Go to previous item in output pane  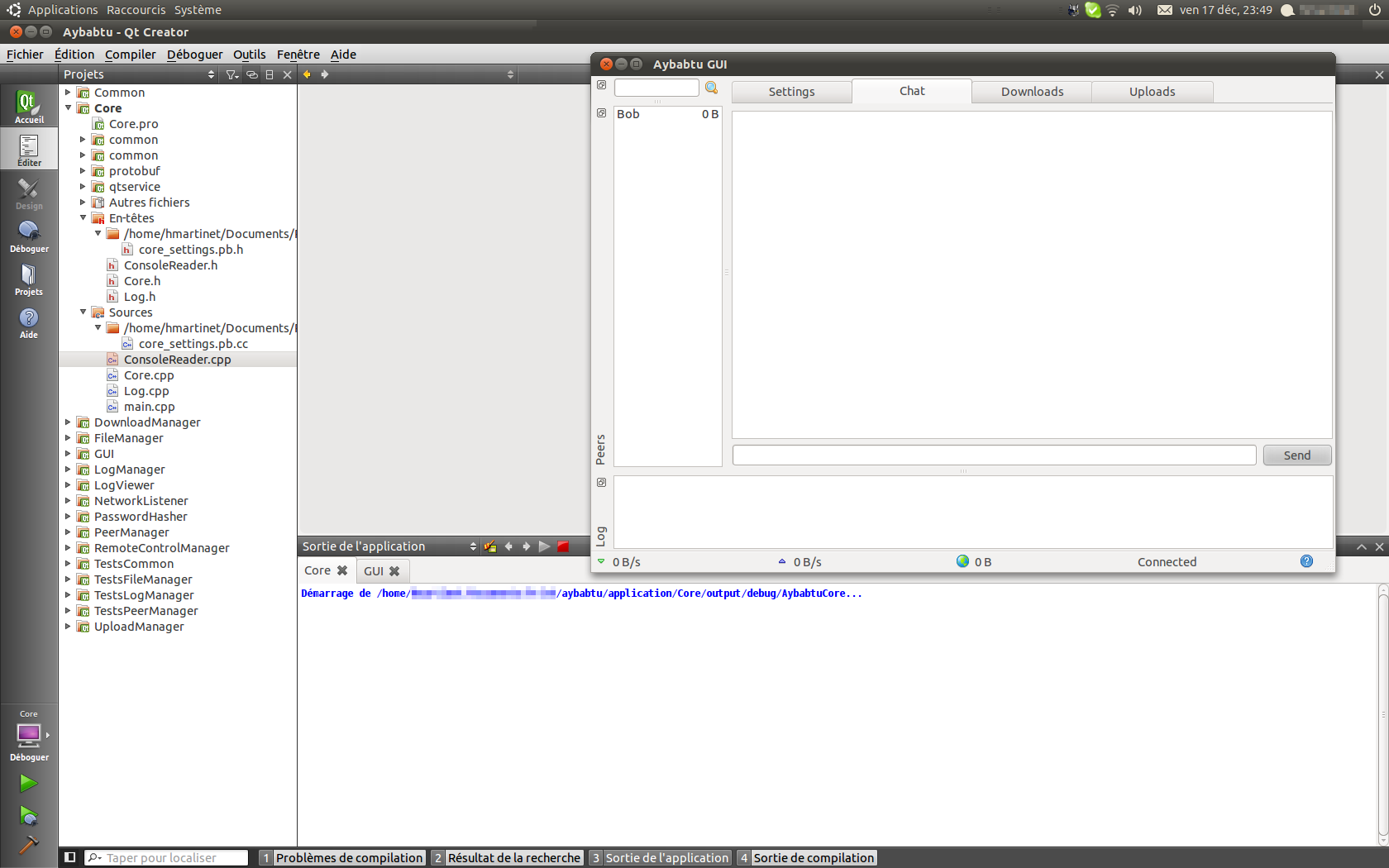(x=508, y=546)
